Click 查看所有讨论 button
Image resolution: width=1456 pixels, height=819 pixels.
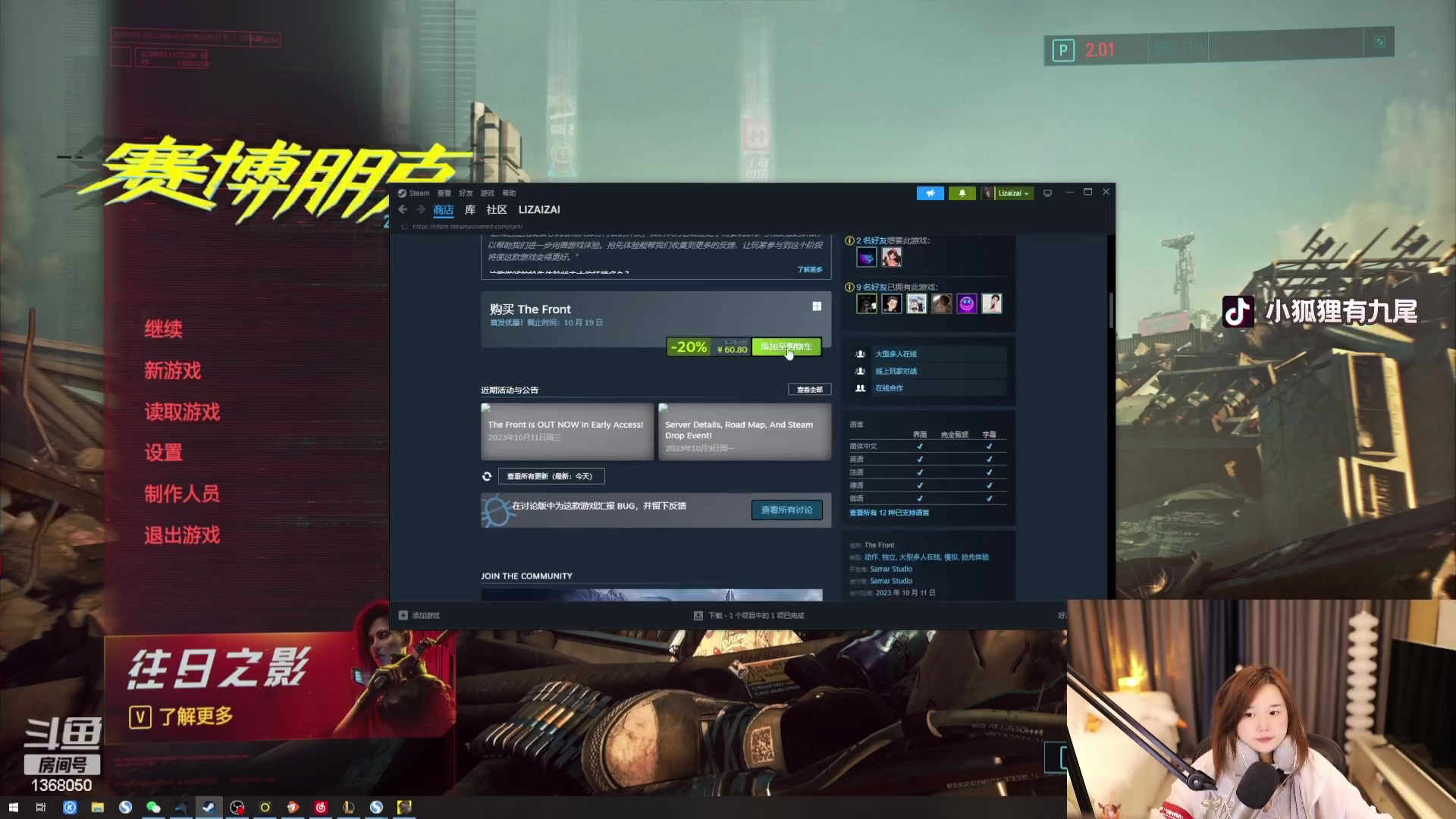[787, 510]
